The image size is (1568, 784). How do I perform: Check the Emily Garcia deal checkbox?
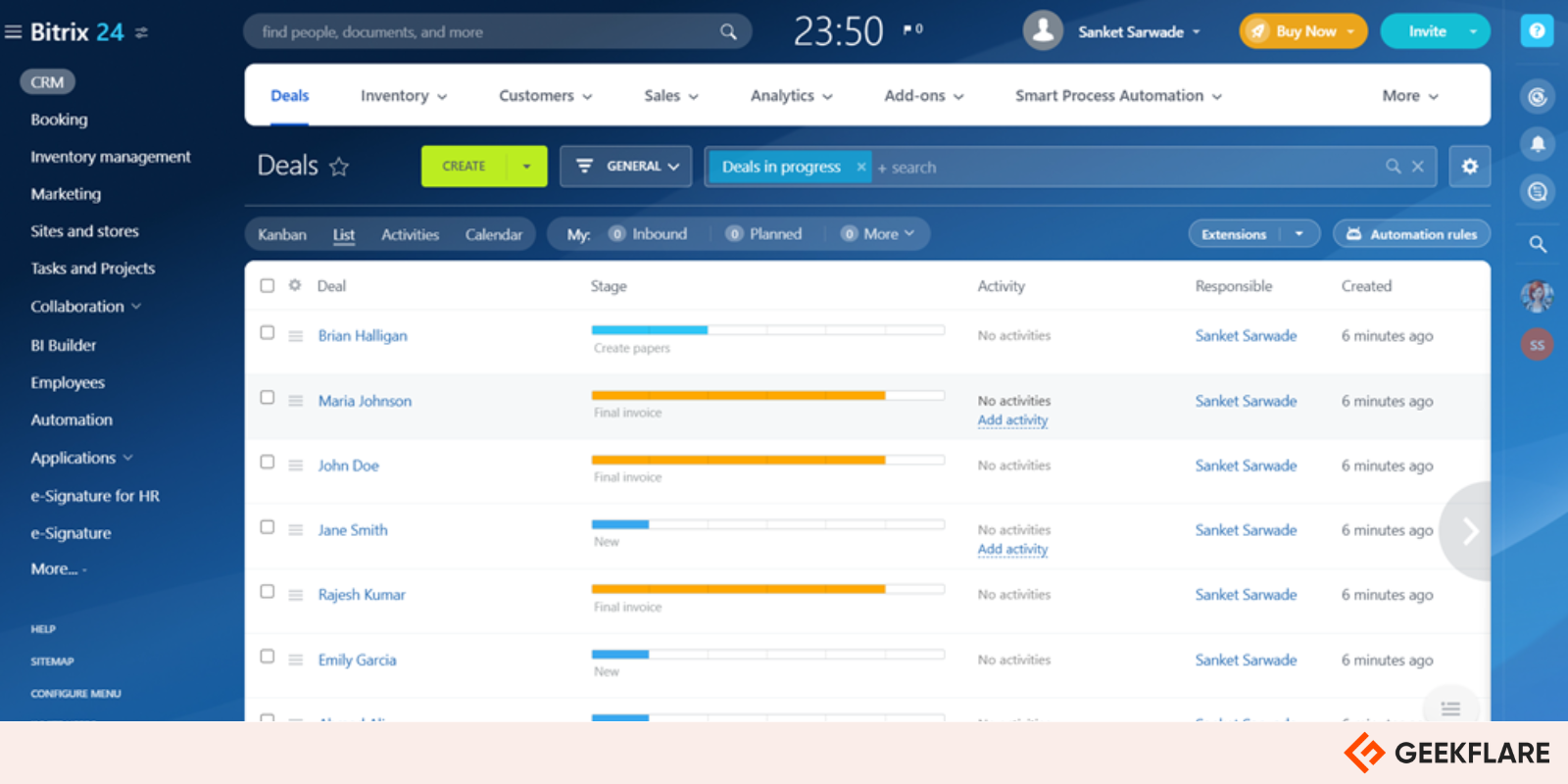click(268, 656)
